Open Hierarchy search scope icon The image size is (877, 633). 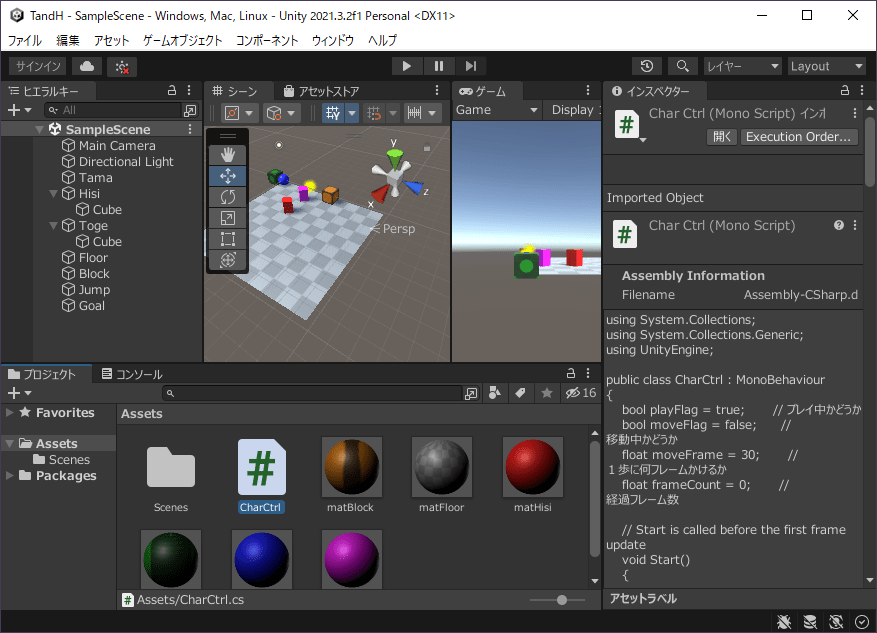pyautogui.click(x=190, y=111)
